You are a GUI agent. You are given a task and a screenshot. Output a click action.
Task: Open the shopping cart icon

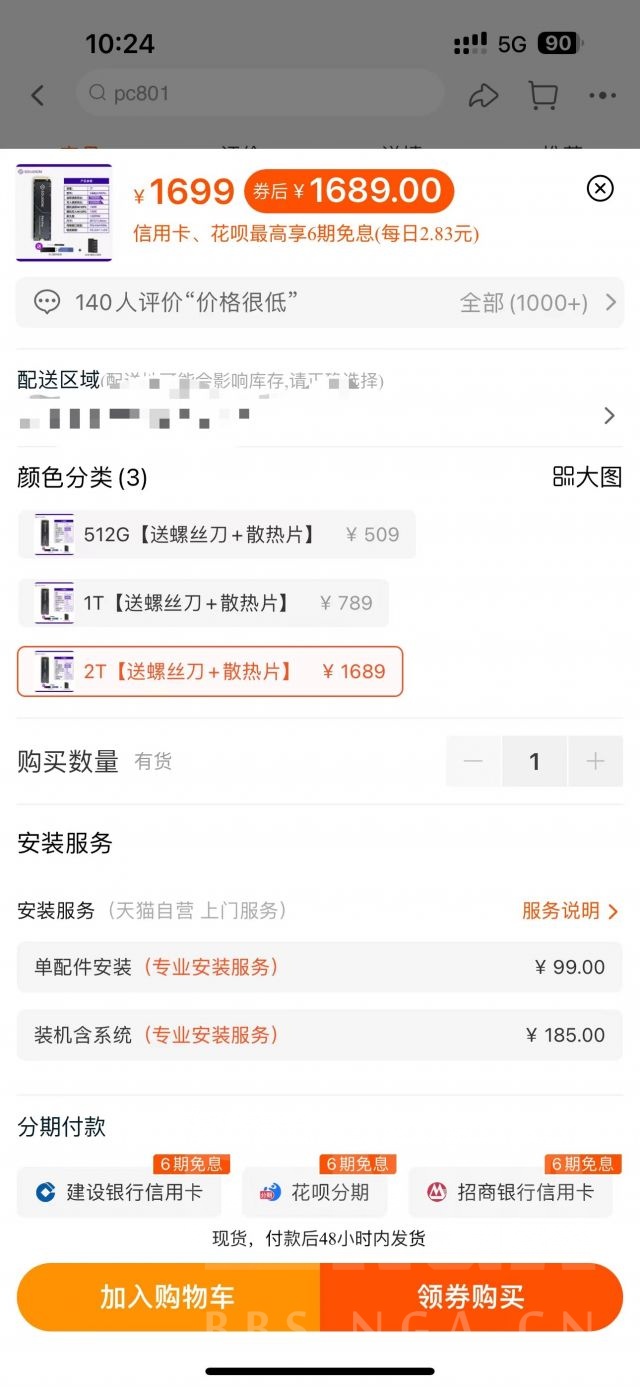point(542,94)
